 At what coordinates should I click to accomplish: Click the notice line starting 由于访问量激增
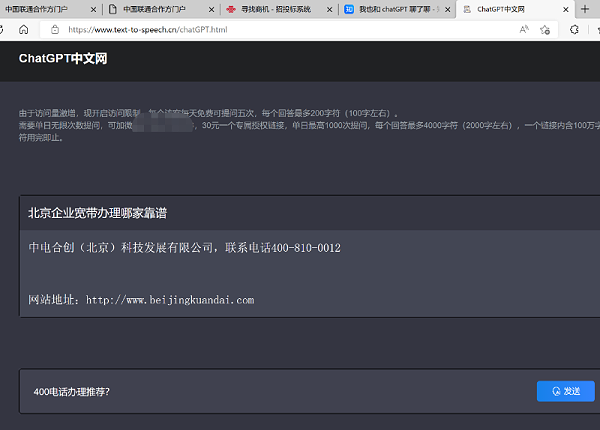pos(209,113)
